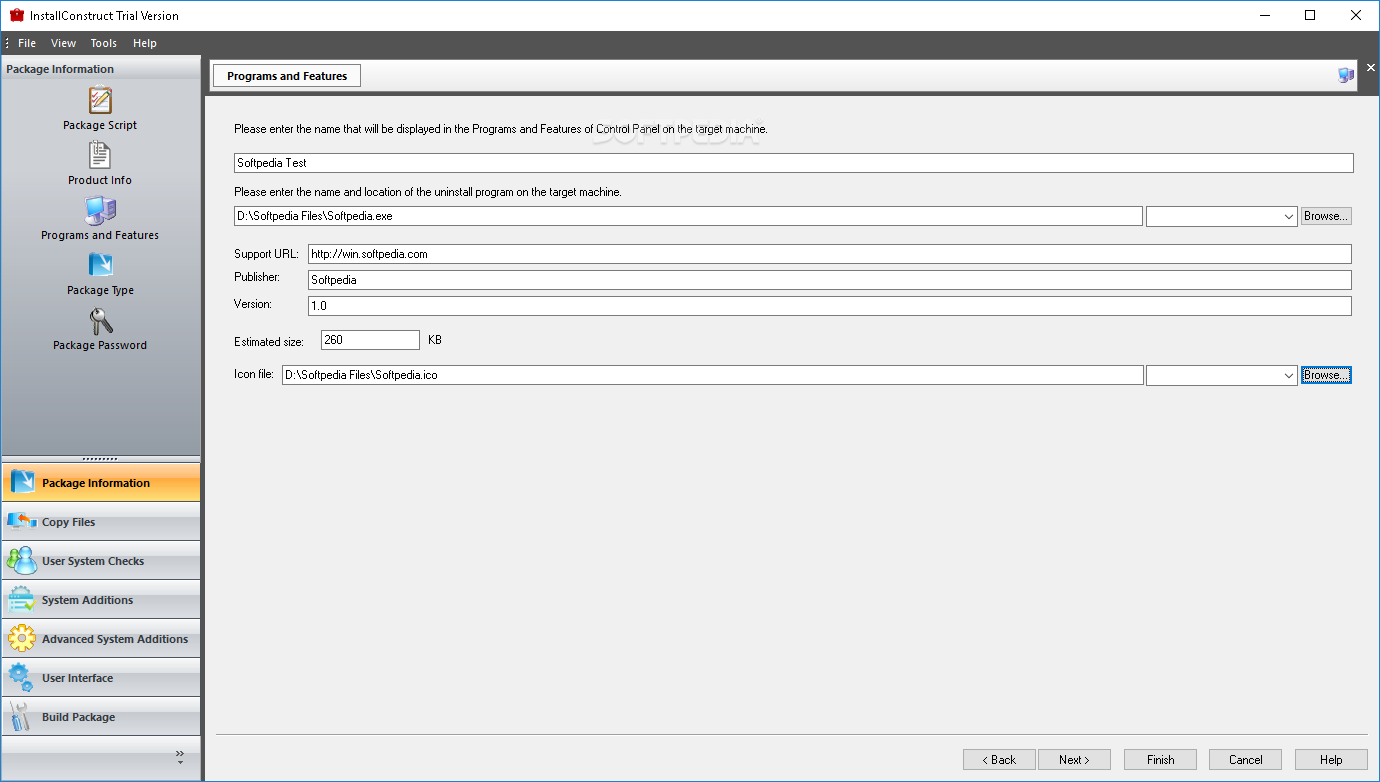Click the Finish button
This screenshot has height=782, width=1380.
1161,760
